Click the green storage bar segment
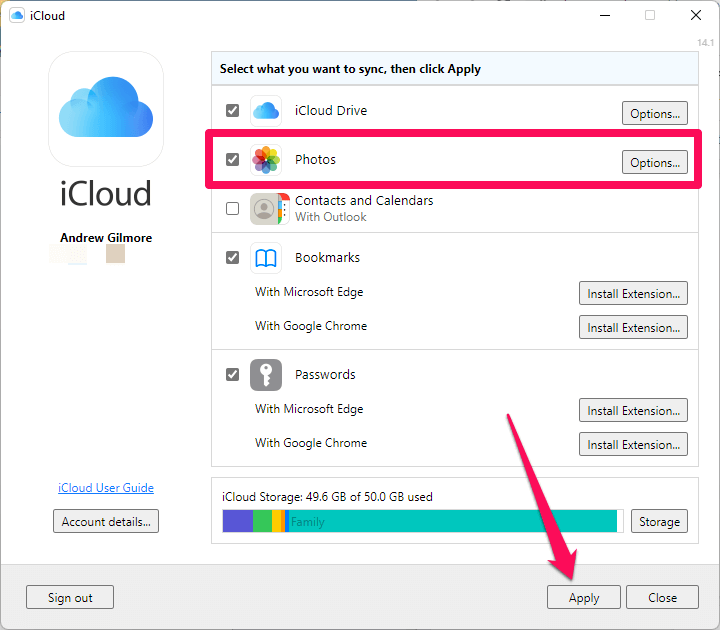 [262, 521]
